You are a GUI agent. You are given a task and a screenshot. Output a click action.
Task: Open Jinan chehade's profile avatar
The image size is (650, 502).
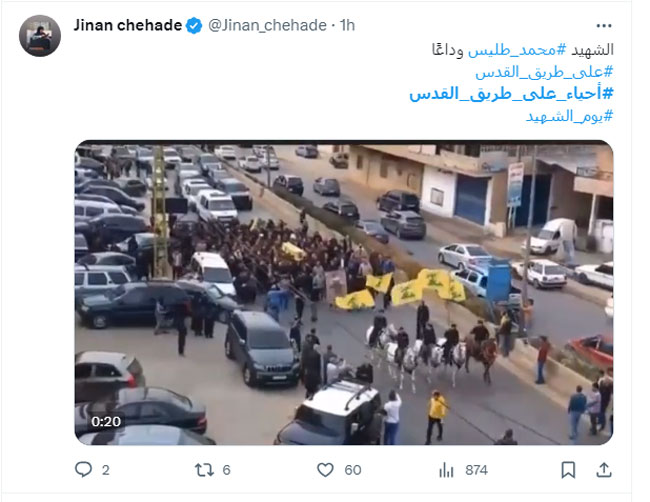click(x=40, y=36)
